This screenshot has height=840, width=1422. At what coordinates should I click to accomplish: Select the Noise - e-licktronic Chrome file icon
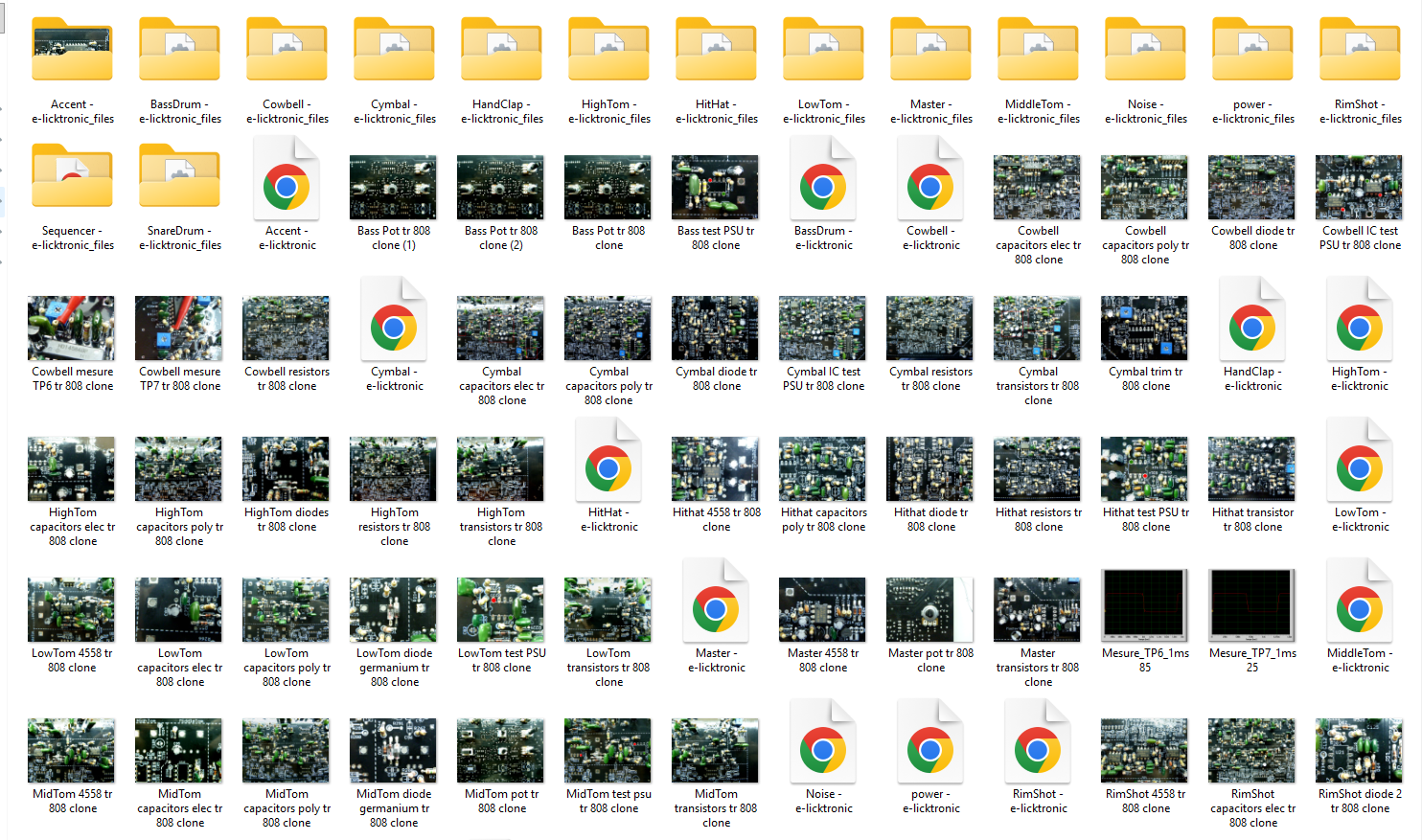point(823,741)
